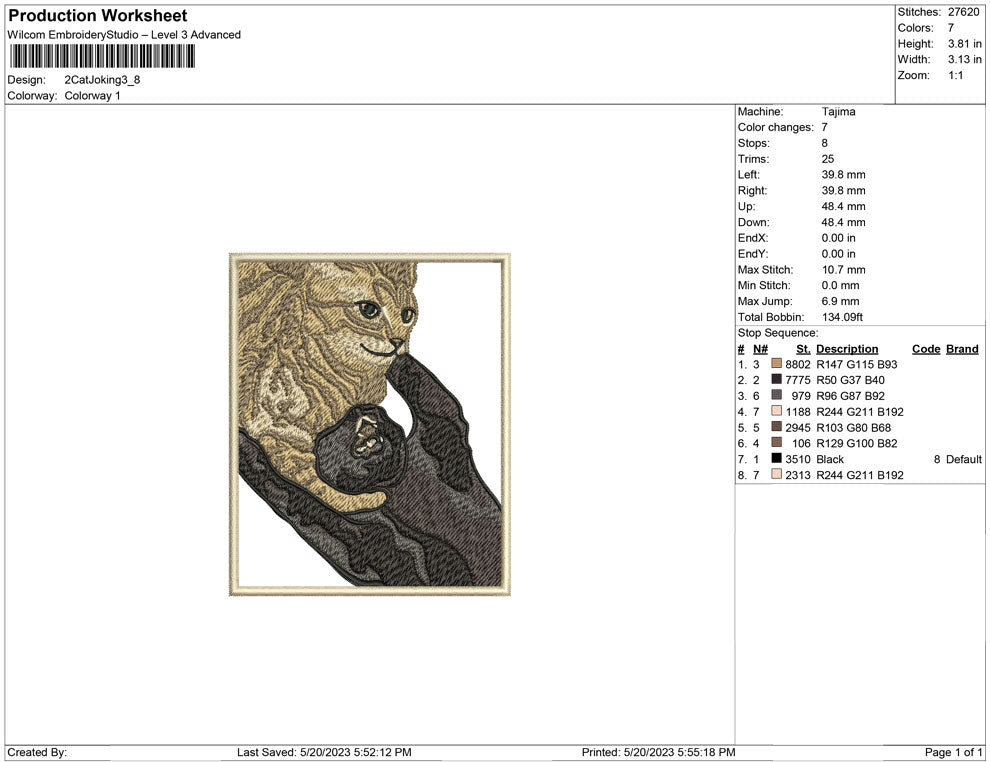The height and width of the screenshot is (762, 990).
Task: Click the 'EndY:' label
Action: click(x=753, y=253)
